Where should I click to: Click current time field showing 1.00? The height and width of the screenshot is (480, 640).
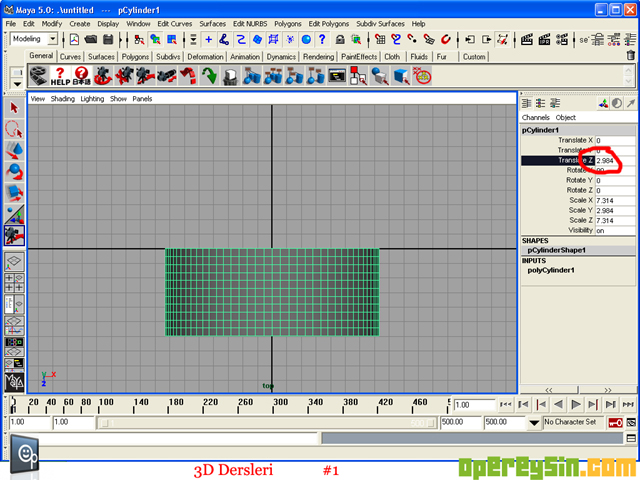(x=474, y=405)
